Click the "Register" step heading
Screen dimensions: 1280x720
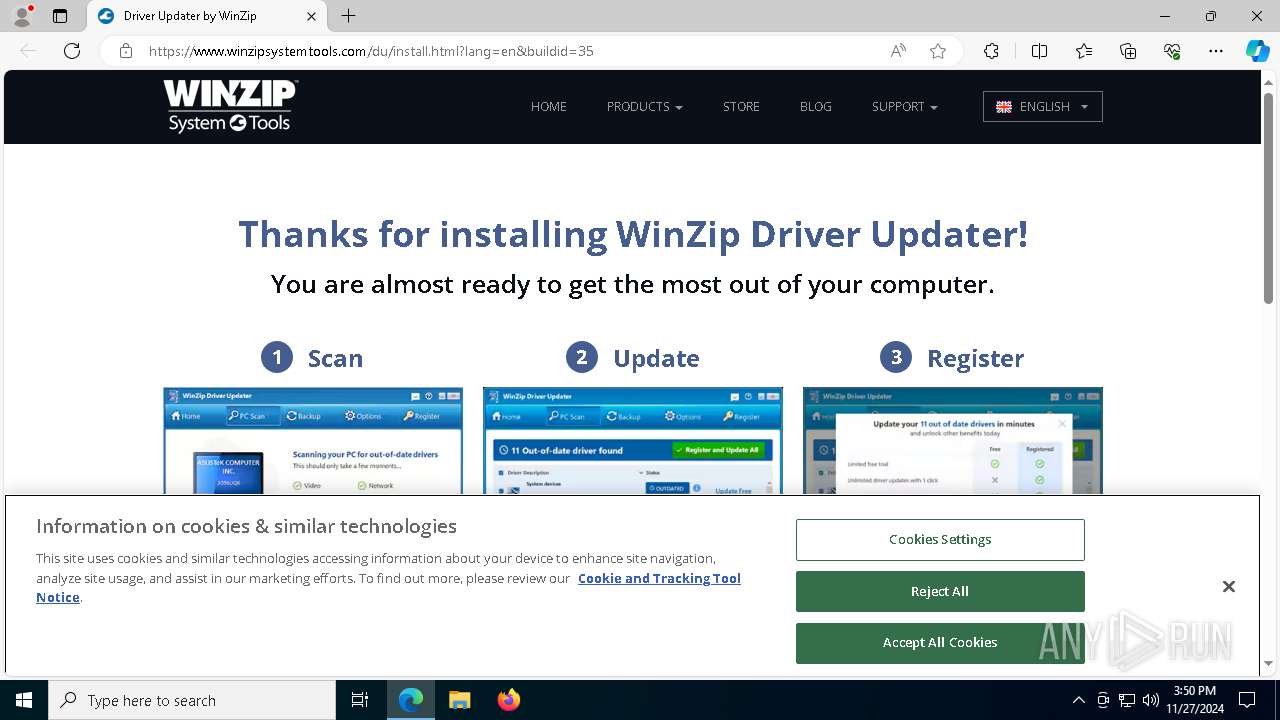point(975,358)
